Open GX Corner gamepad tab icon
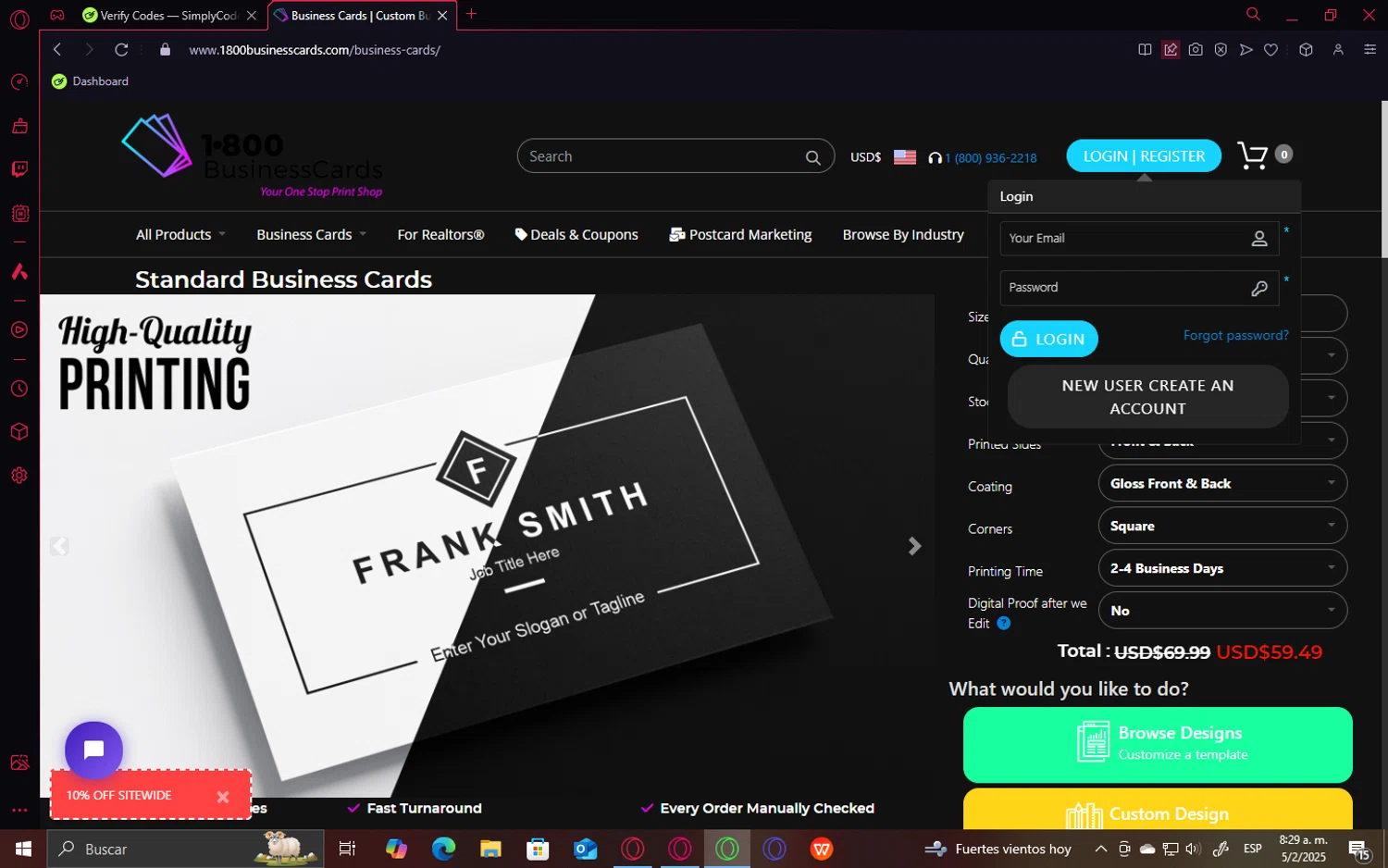1388x868 pixels. pos(57,15)
